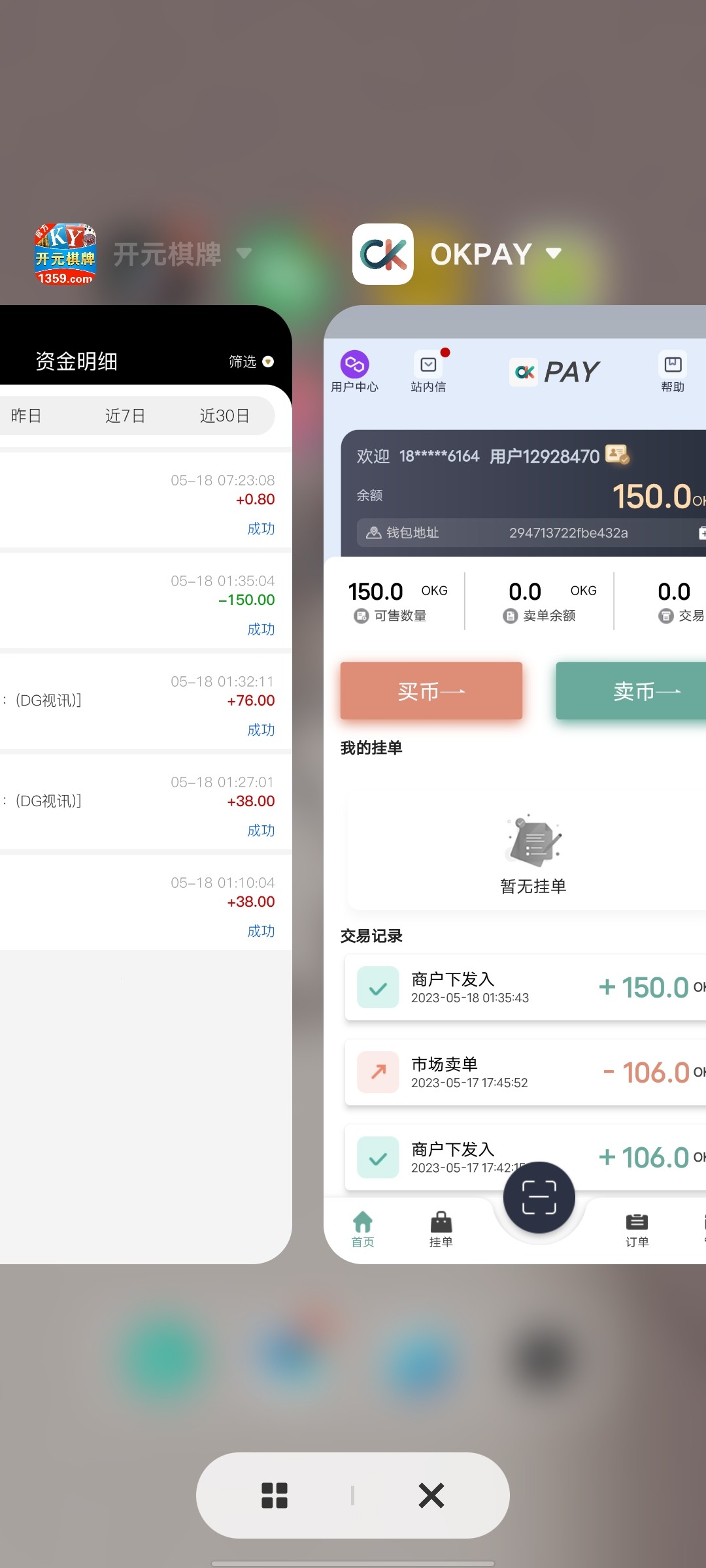Image resolution: width=706 pixels, height=1568 pixels.
Task: Expand the 开元棋牌 app options arrow
Action: coord(244,253)
